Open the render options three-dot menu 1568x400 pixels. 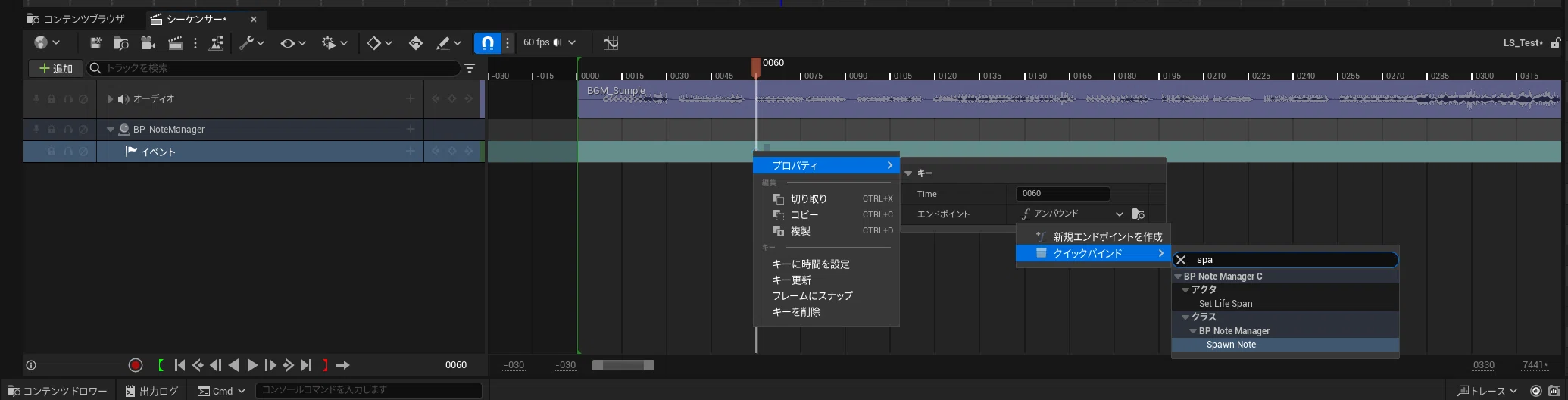pyautogui.click(x=195, y=43)
